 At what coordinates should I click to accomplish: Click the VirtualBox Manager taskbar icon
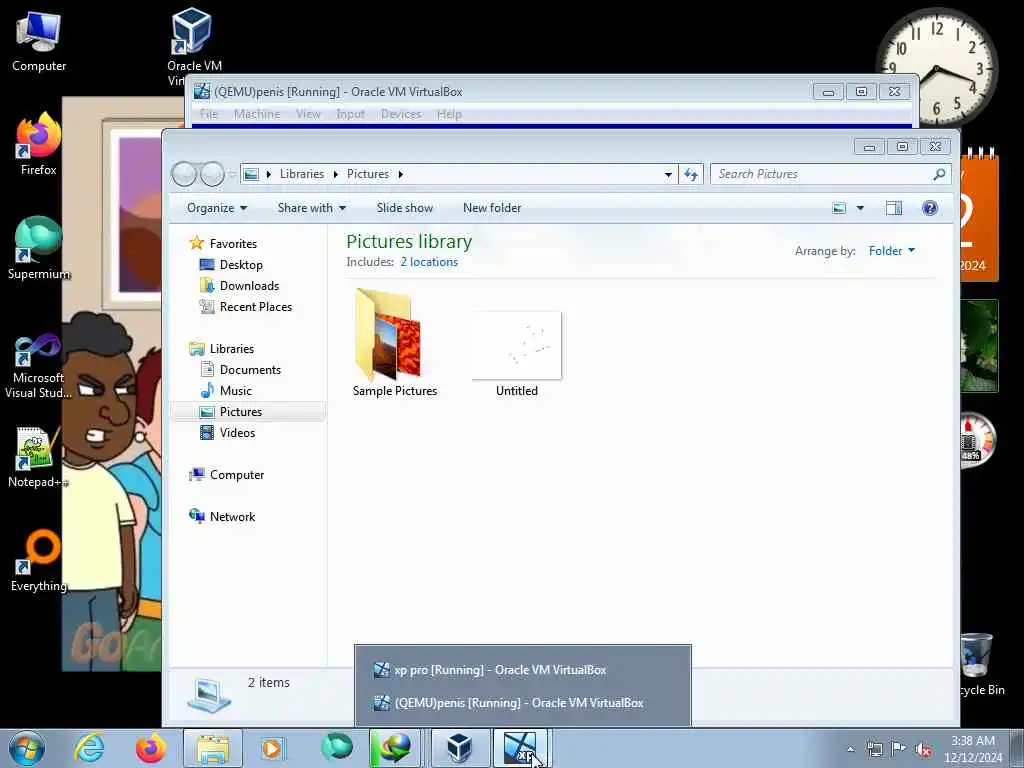click(460, 748)
